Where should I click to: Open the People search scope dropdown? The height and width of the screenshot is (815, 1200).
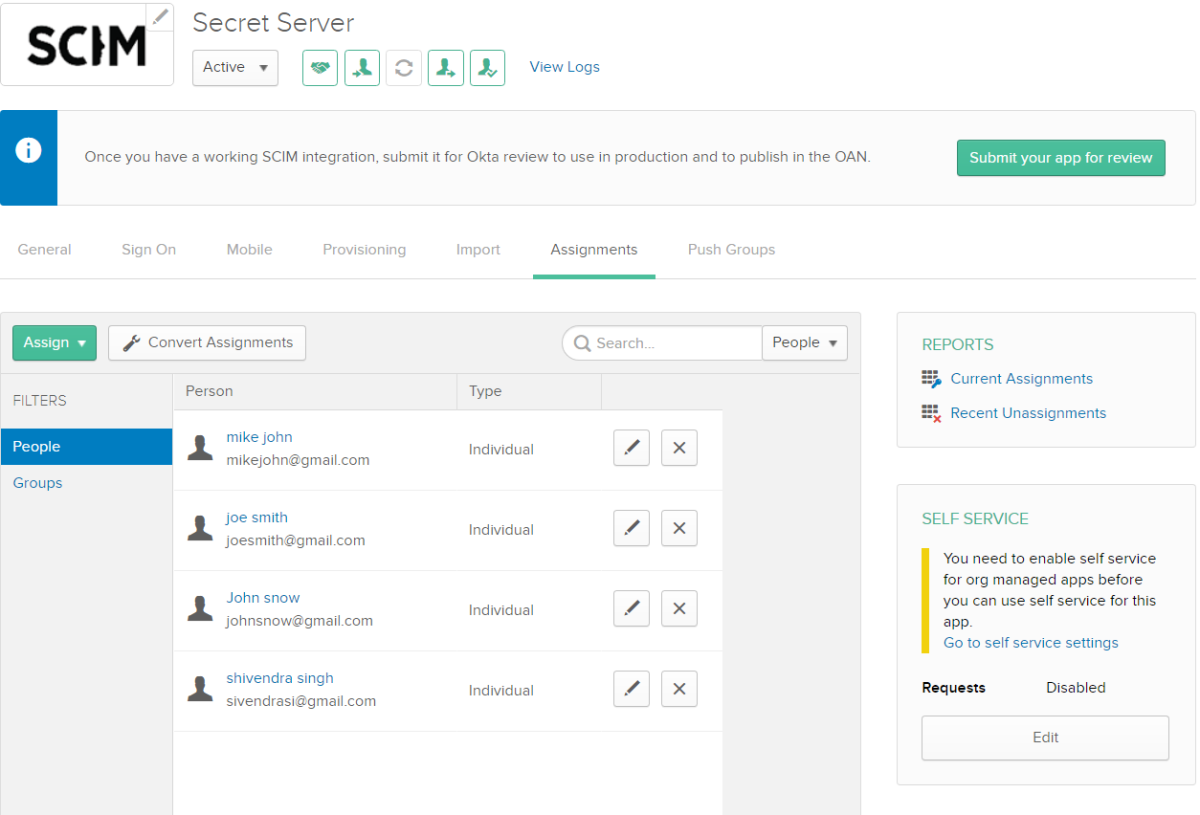point(804,342)
